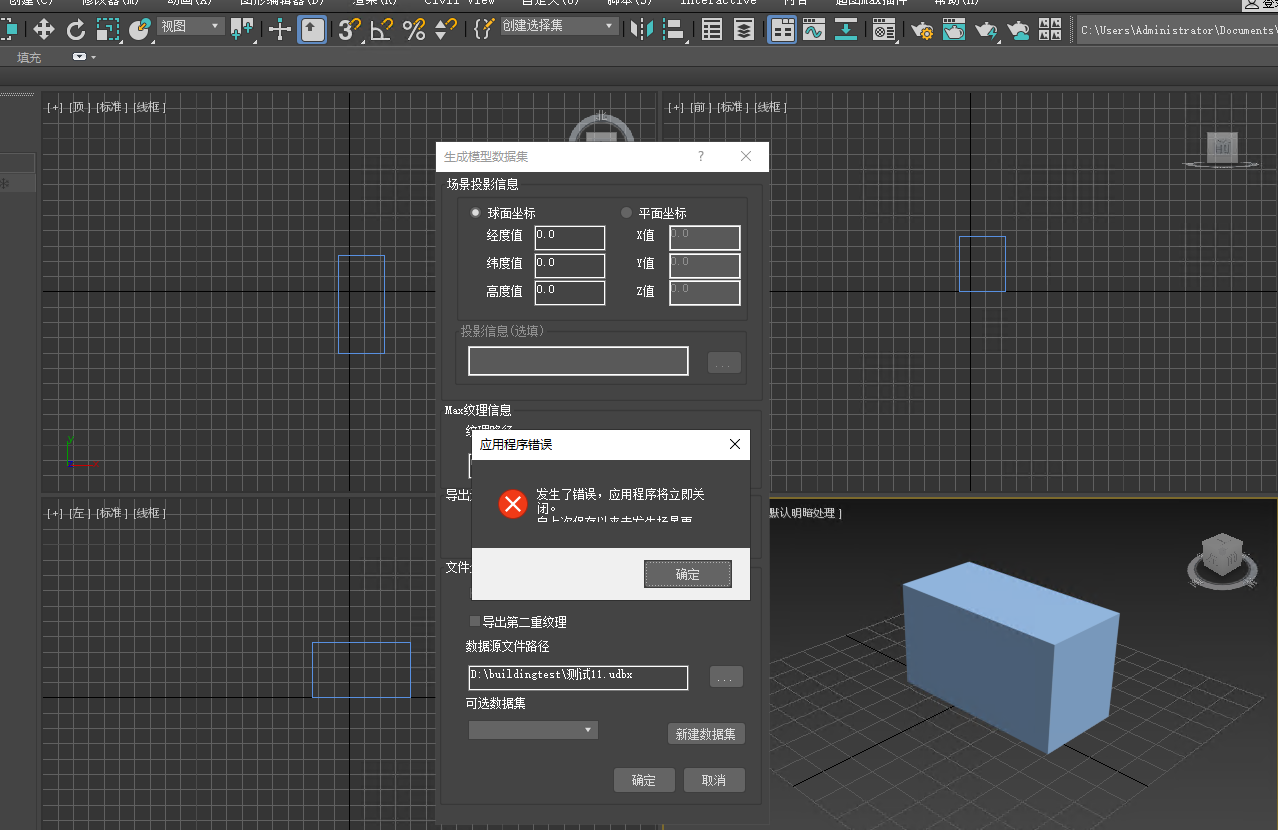Open Edit Named Selection Sets
This screenshot has width=1278, height=830.
[484, 29]
